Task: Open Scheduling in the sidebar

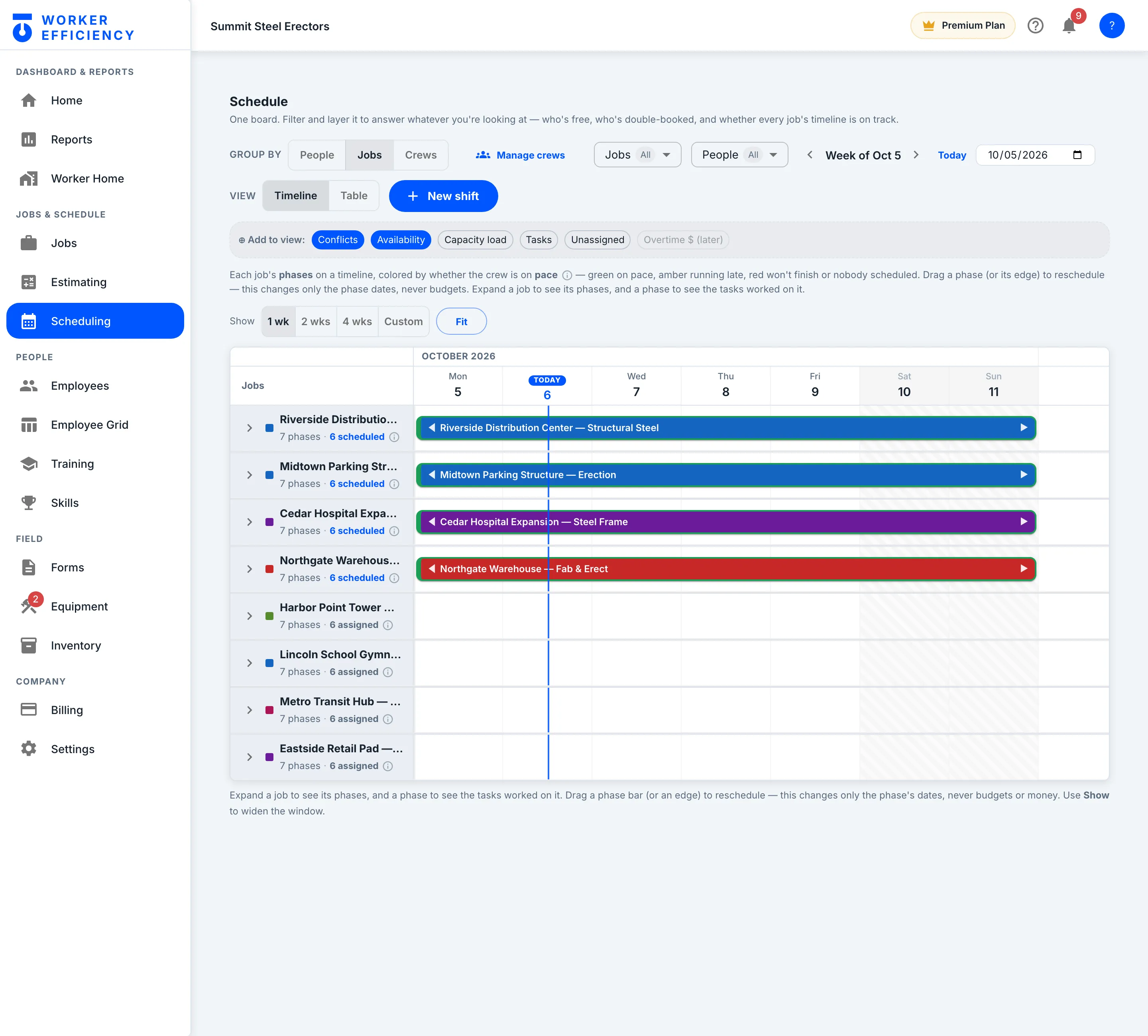Action: click(x=95, y=321)
